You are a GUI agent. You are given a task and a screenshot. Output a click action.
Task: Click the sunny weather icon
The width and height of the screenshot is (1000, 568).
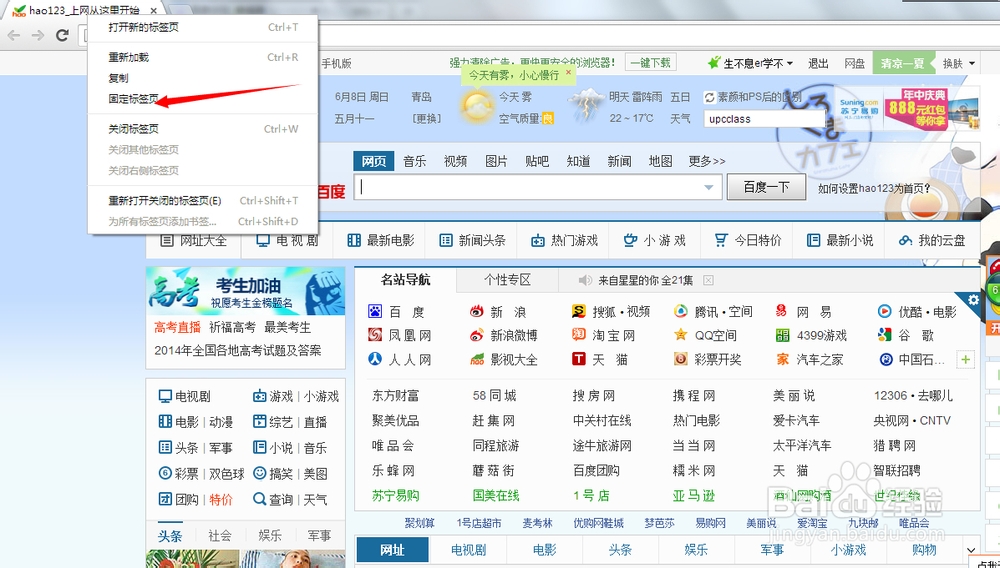point(476,106)
